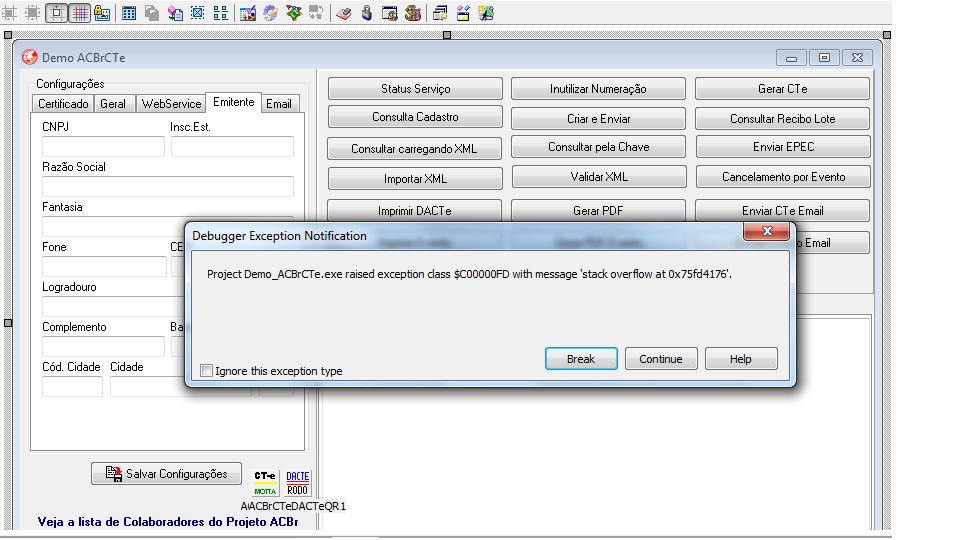960x540 pixels.
Task: Click the gray overlapping squares toolbar icon
Action: pos(152,13)
